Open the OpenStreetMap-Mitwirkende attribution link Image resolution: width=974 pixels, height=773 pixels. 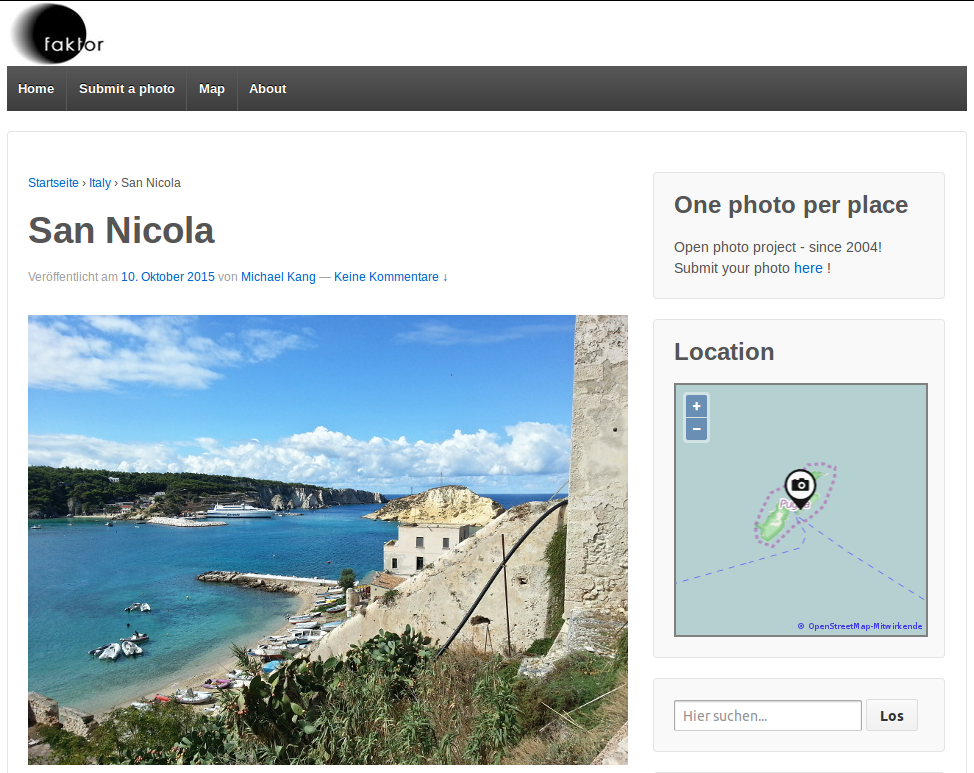[865, 626]
